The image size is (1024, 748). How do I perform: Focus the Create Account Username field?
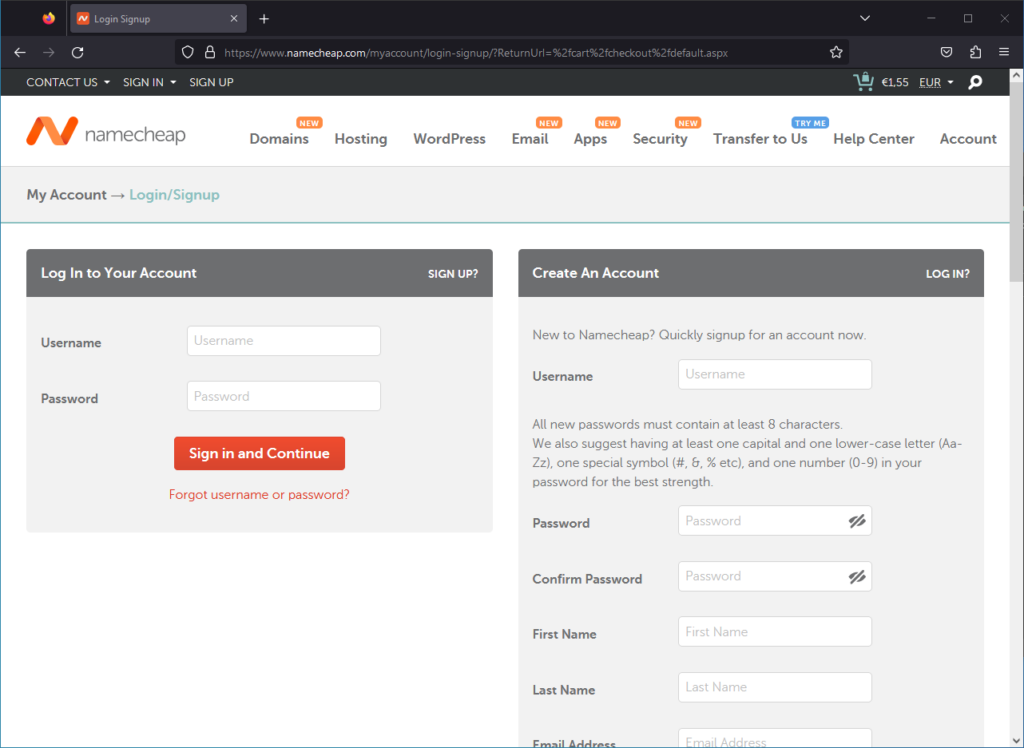[775, 374]
